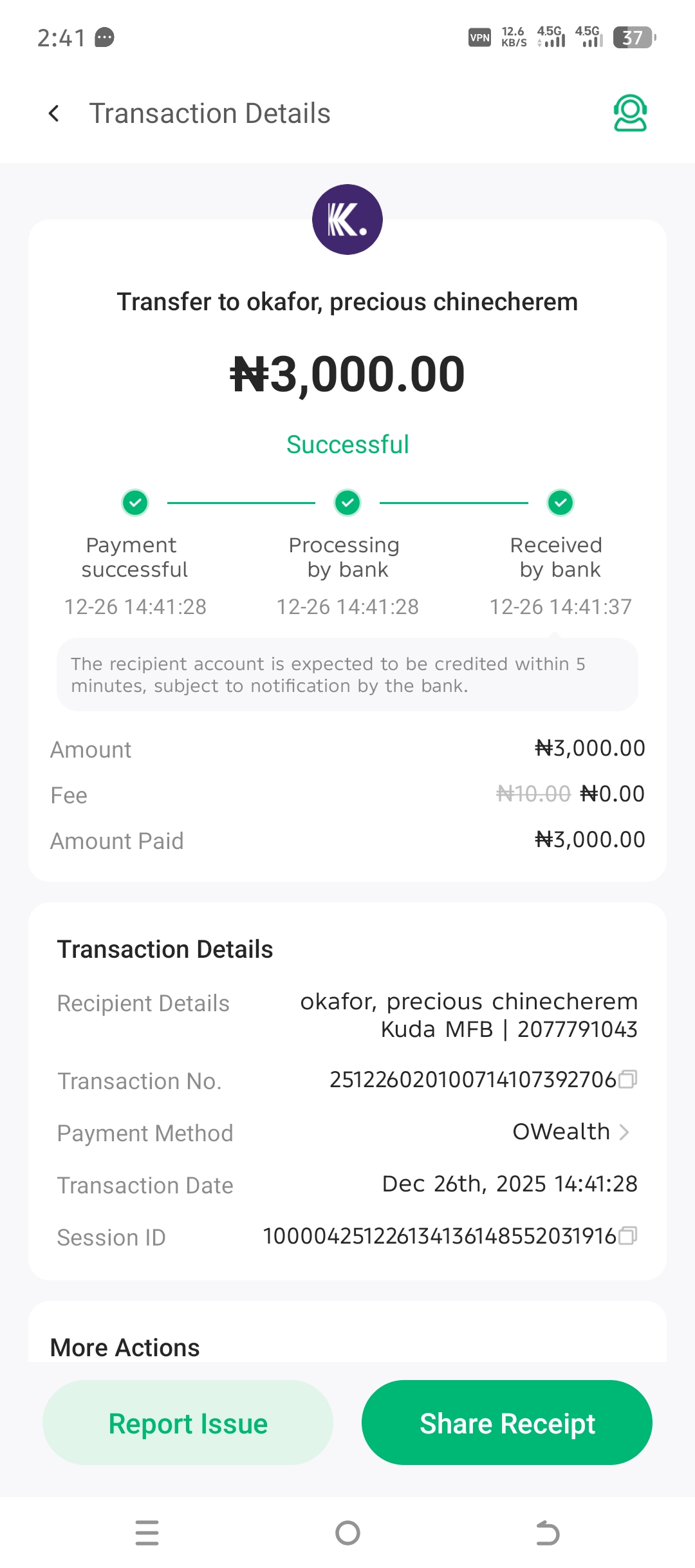Tap the Report Issue button
Image resolution: width=695 pixels, height=1568 pixels.
click(188, 1423)
